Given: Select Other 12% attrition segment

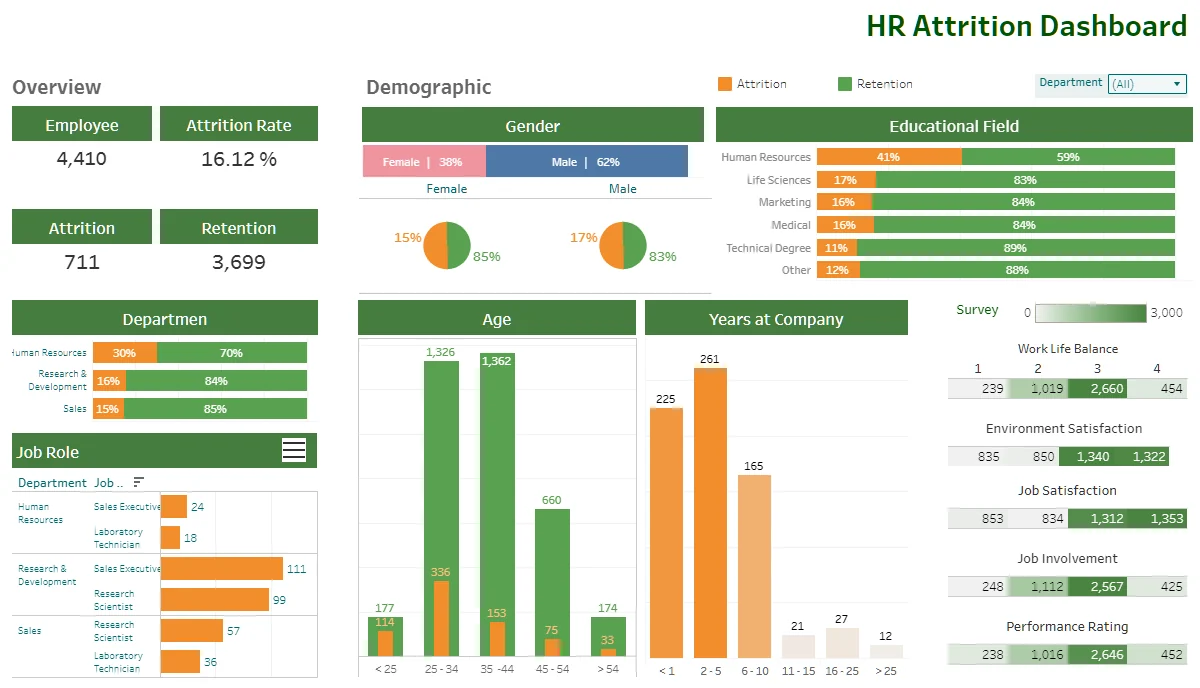Looking at the screenshot, I should click(838, 270).
